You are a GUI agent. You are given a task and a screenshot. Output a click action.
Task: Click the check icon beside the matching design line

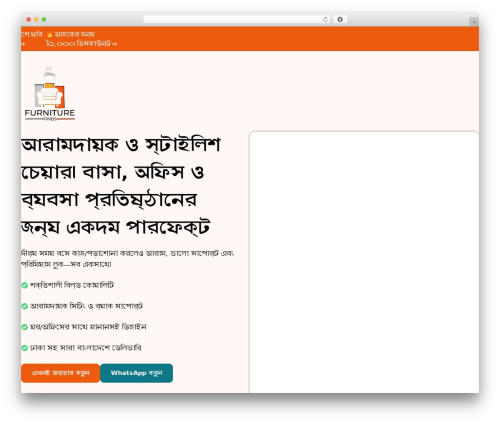[24, 327]
